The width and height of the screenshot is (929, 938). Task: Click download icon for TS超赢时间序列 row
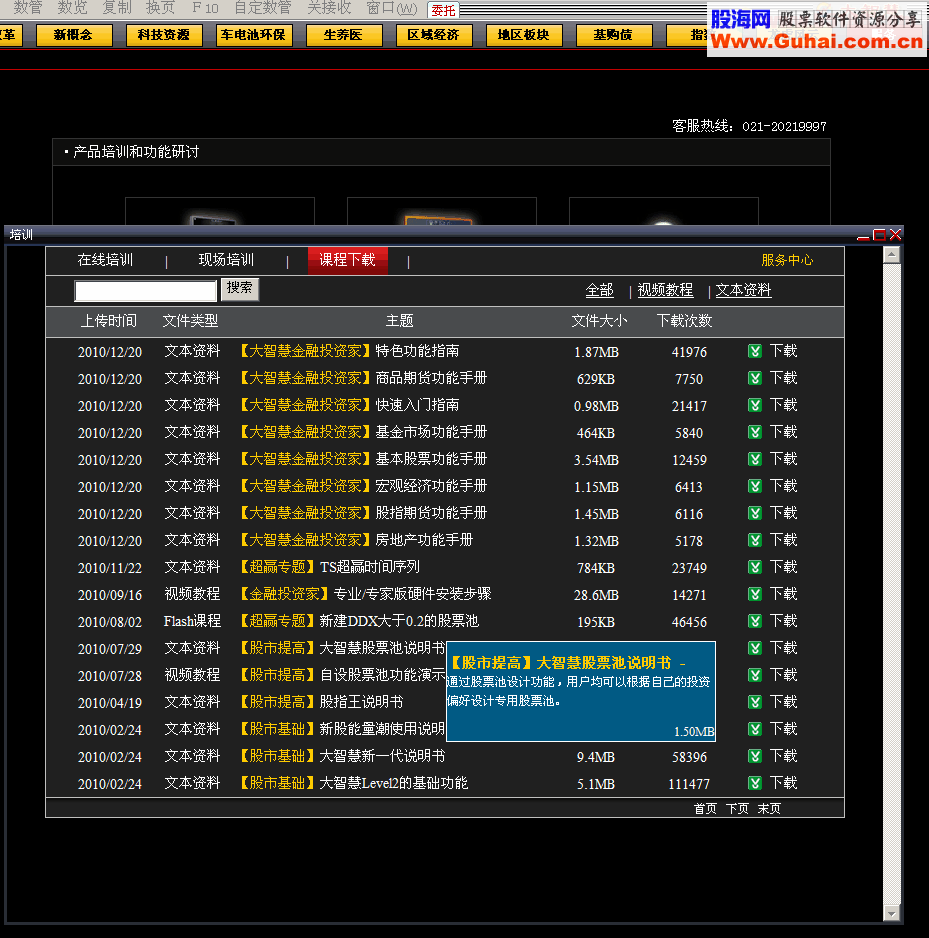[754, 567]
